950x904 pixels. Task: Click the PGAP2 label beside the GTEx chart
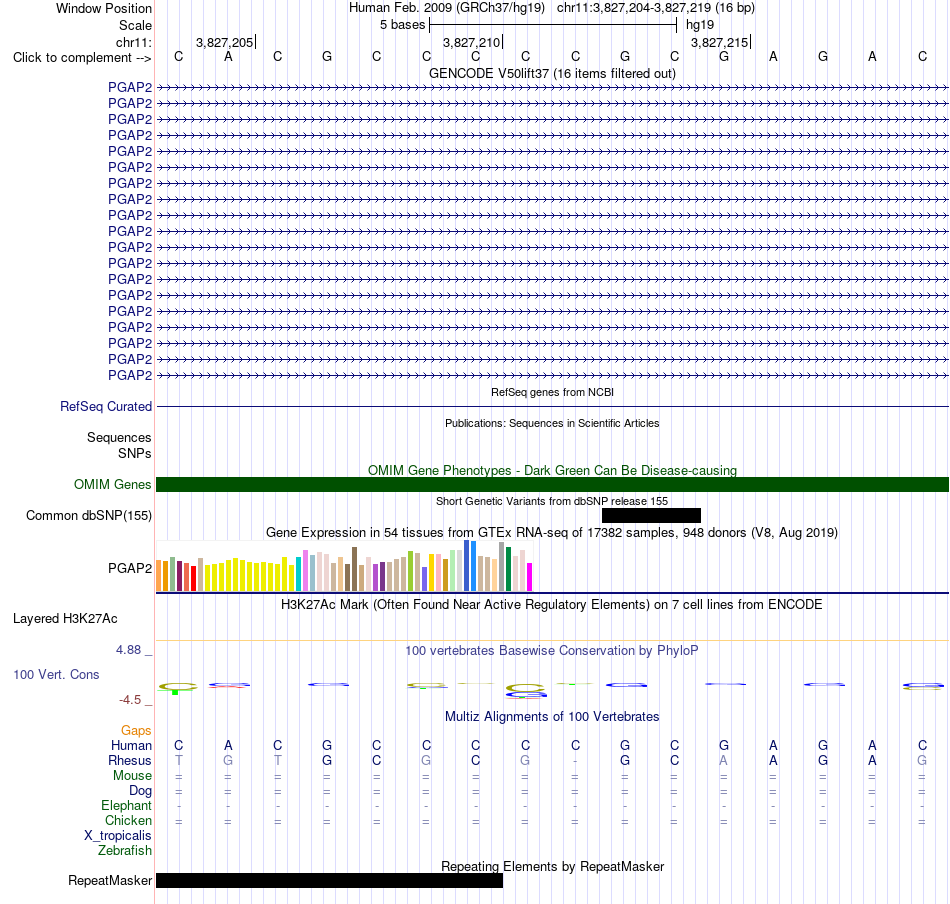(130, 568)
